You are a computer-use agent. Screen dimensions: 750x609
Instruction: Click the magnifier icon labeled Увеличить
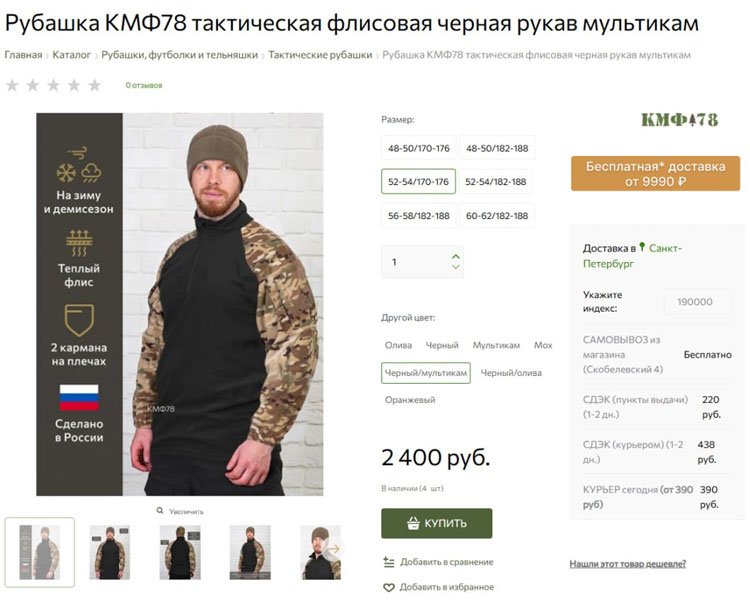pyautogui.click(x=160, y=511)
